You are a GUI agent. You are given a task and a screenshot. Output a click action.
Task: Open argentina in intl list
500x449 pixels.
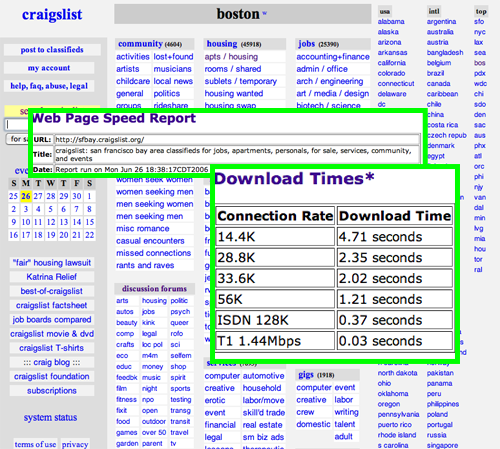[x=441, y=22]
